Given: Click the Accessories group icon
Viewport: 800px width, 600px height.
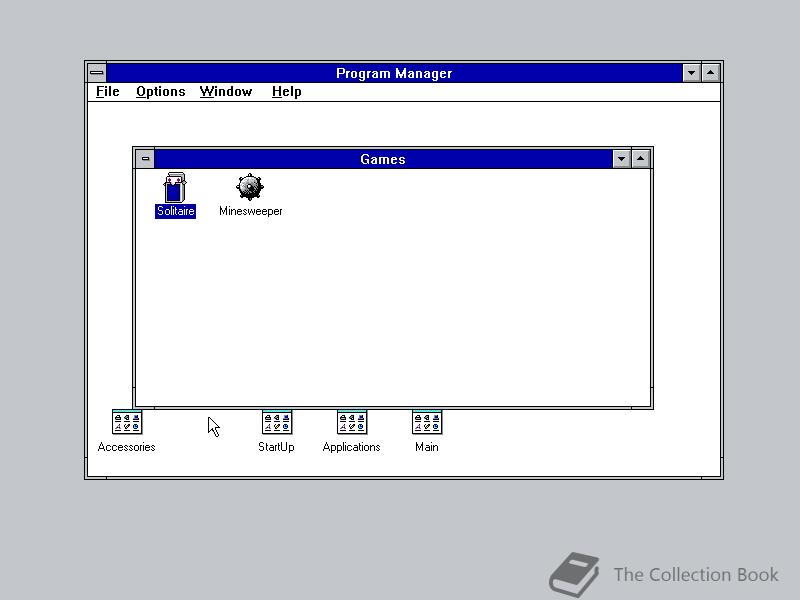Looking at the screenshot, I should [x=127, y=422].
